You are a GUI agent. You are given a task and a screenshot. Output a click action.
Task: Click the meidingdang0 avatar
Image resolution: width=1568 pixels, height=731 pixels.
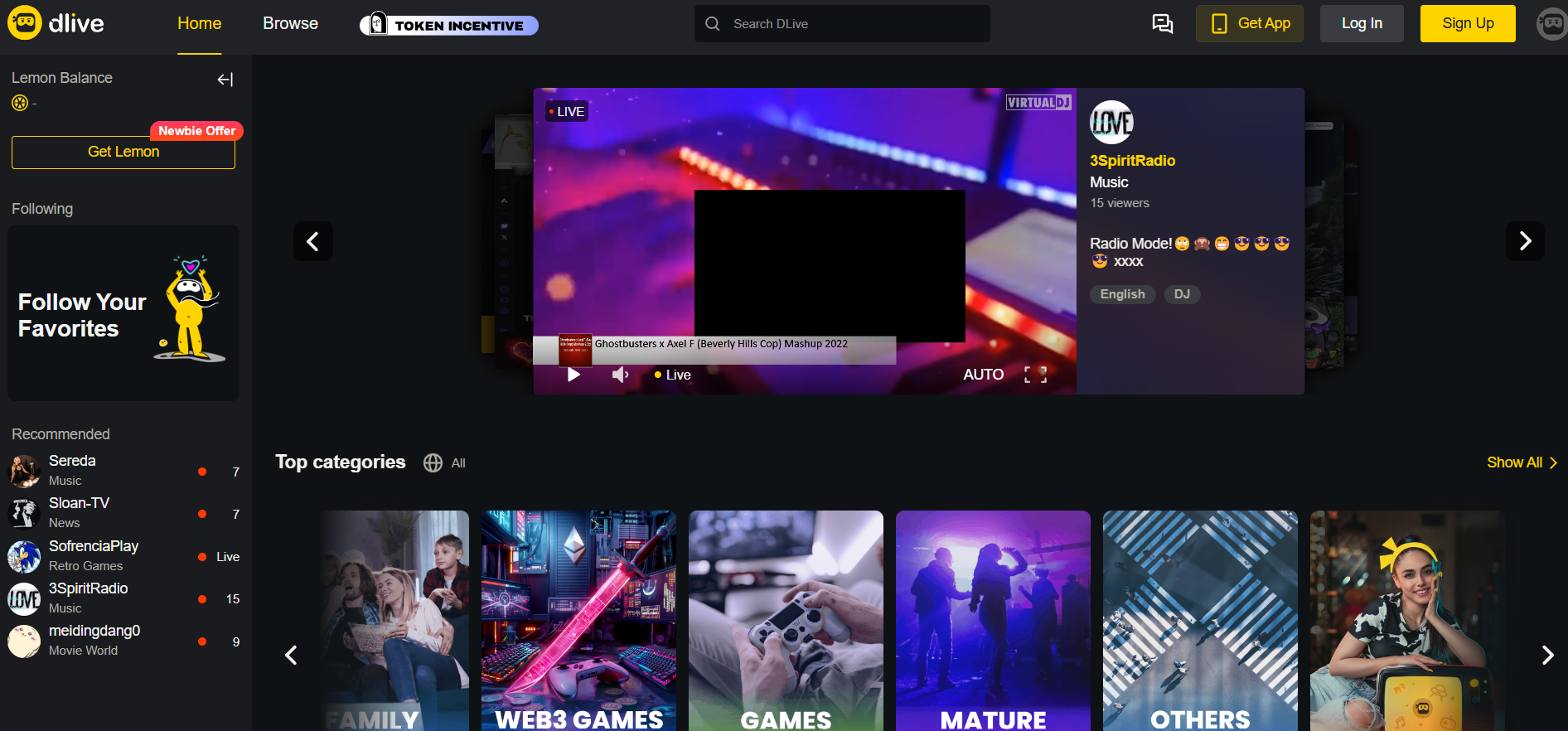(24, 641)
